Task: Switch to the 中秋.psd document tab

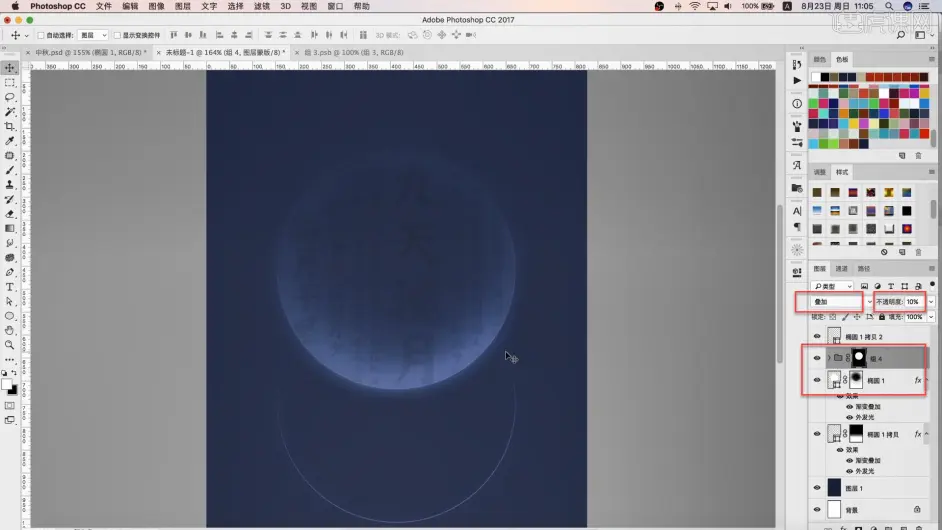Action: [x=91, y=52]
